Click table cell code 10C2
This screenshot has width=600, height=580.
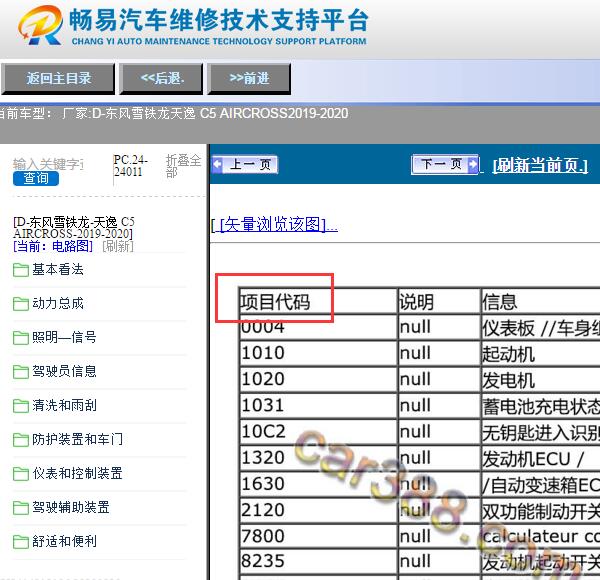point(318,432)
